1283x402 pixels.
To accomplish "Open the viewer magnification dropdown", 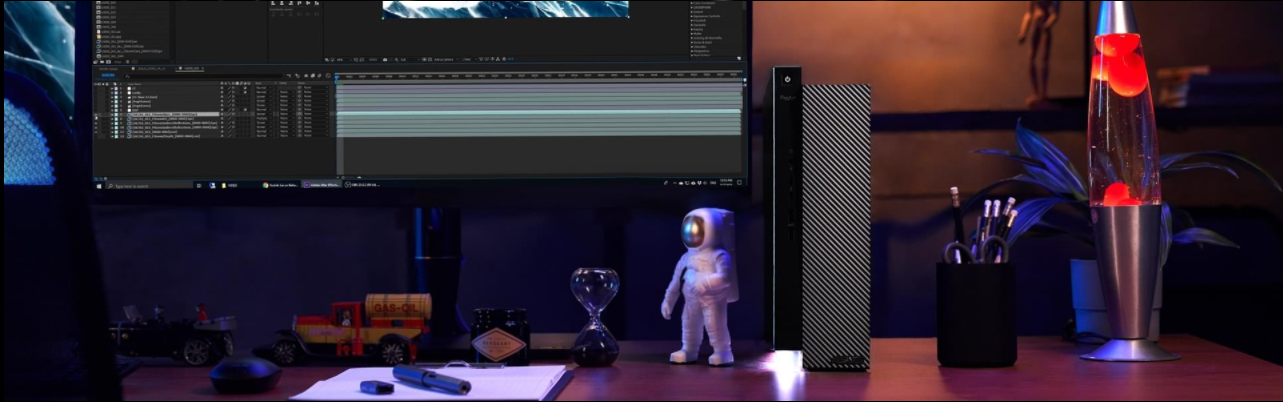I will click(x=343, y=59).
